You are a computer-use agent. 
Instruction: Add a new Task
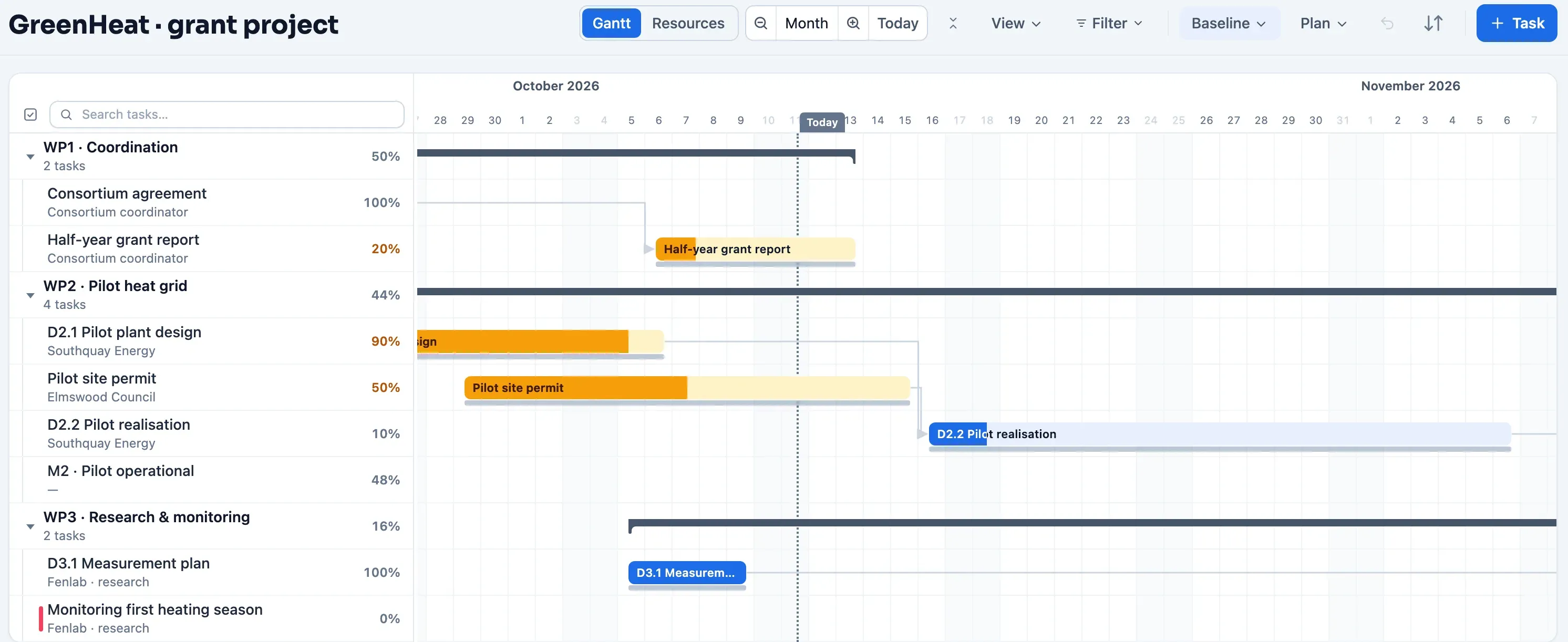pyautogui.click(x=1517, y=23)
